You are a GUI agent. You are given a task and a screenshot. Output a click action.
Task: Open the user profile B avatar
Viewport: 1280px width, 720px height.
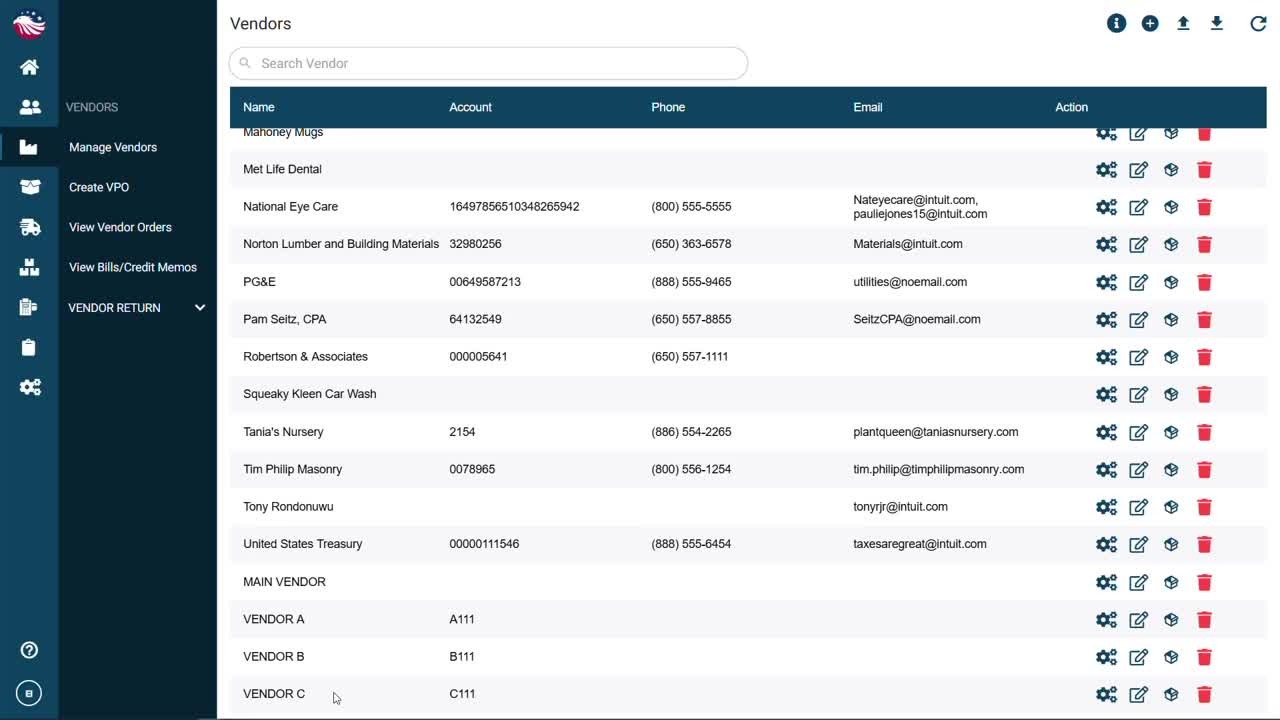(29, 693)
